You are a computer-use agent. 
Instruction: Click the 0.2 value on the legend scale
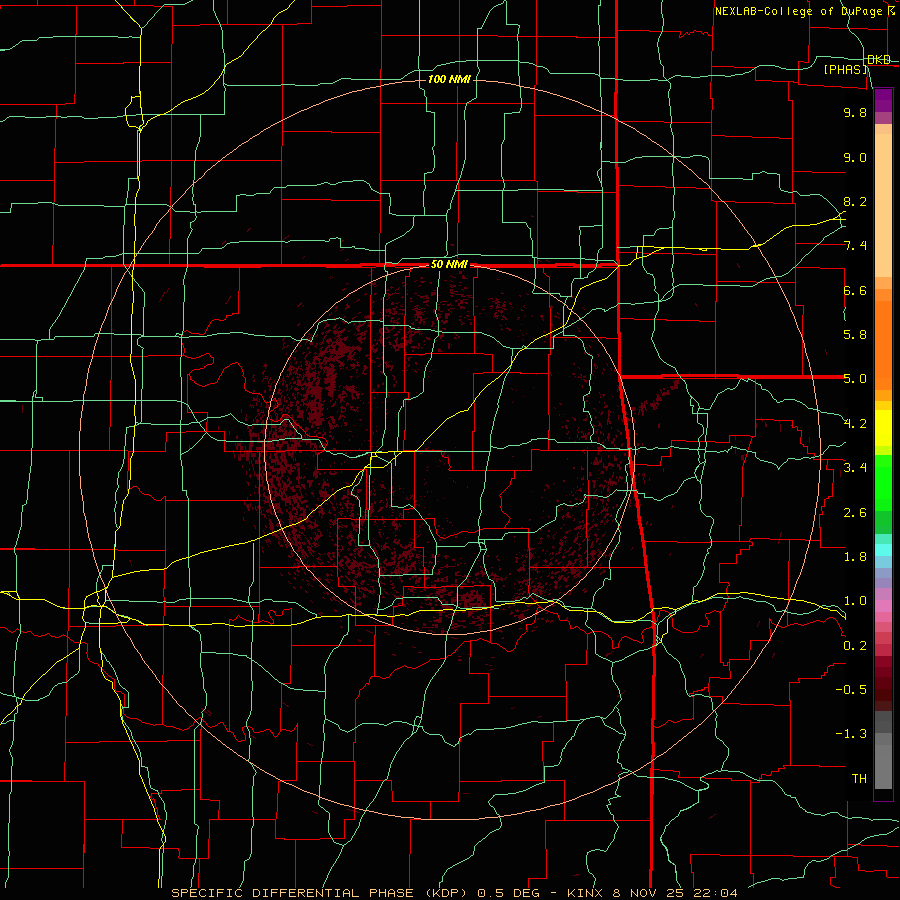tap(855, 646)
